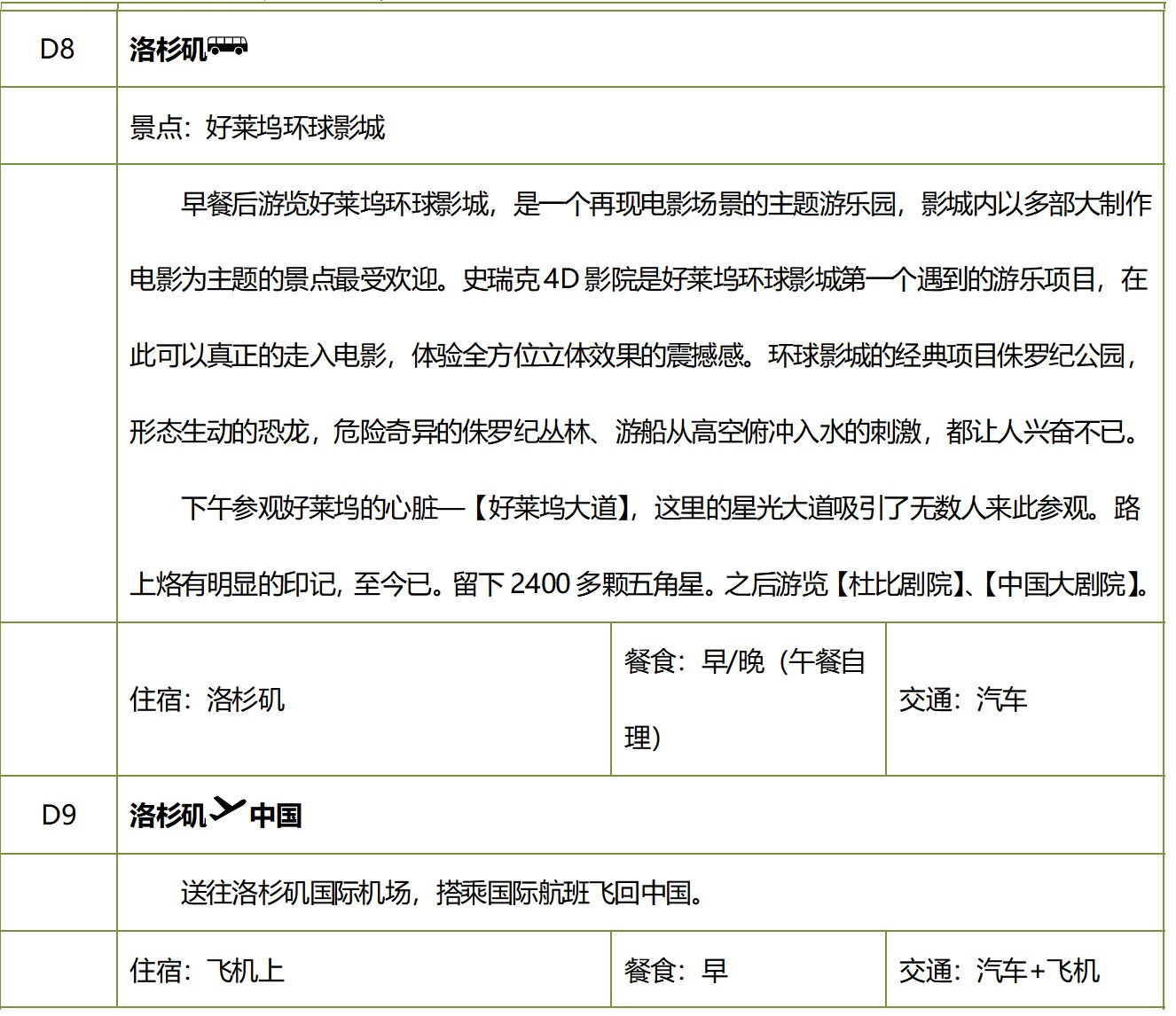Click the 侏罗纪公园 text ending the third line

[x=1061, y=356]
